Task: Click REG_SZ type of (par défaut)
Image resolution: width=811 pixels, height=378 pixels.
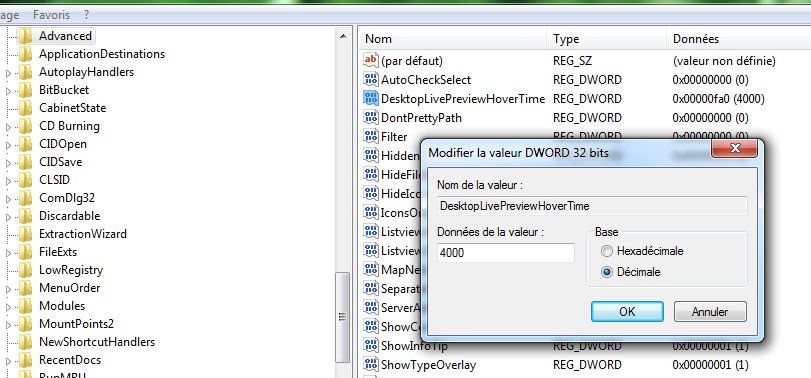Action: coord(572,61)
